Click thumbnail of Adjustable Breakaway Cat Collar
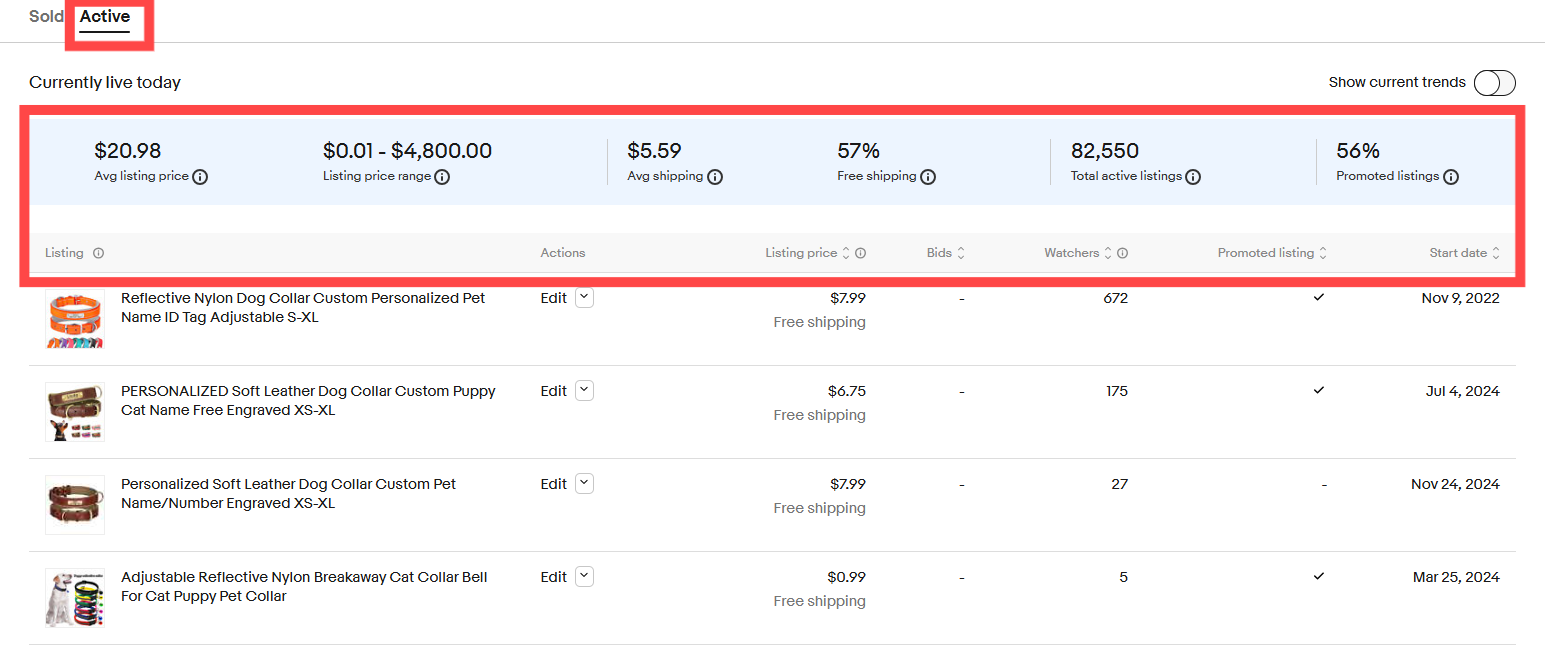The height and width of the screenshot is (645, 1545). pos(75,598)
